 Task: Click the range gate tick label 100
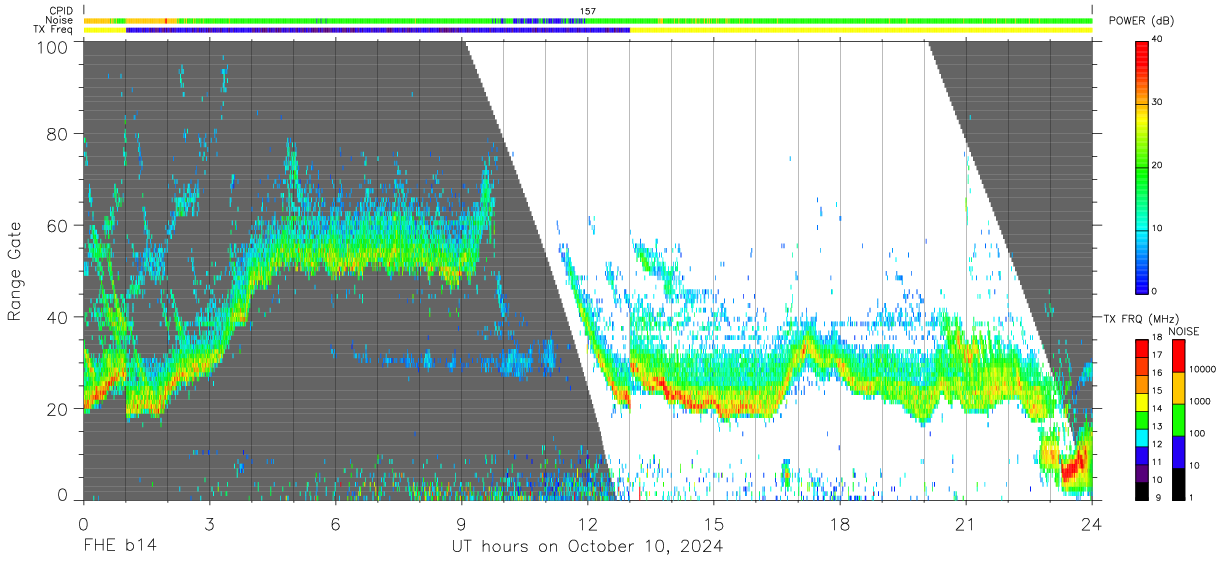[53, 46]
